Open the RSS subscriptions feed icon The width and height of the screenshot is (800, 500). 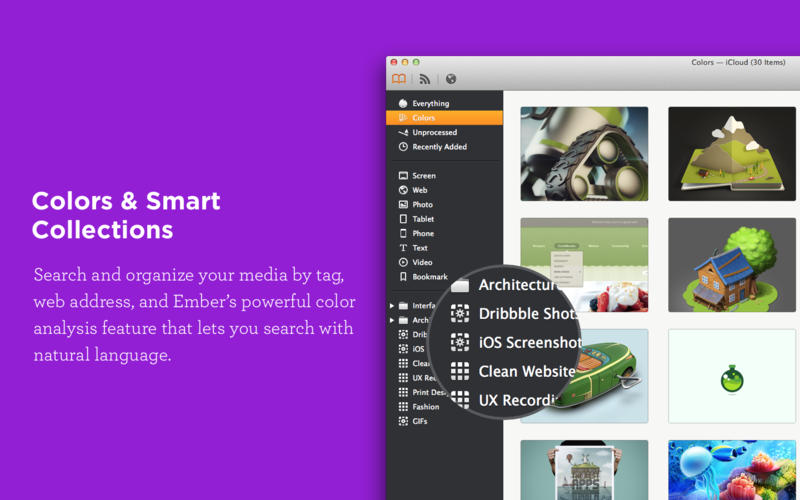point(424,79)
